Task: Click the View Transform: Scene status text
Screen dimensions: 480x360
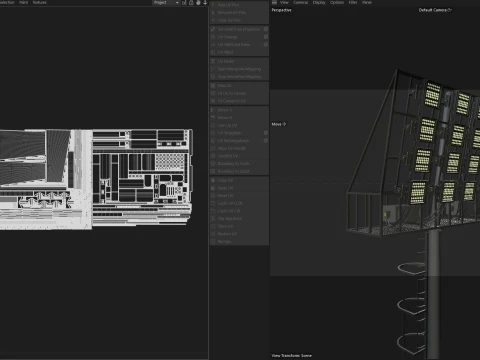Action: click(x=292, y=355)
